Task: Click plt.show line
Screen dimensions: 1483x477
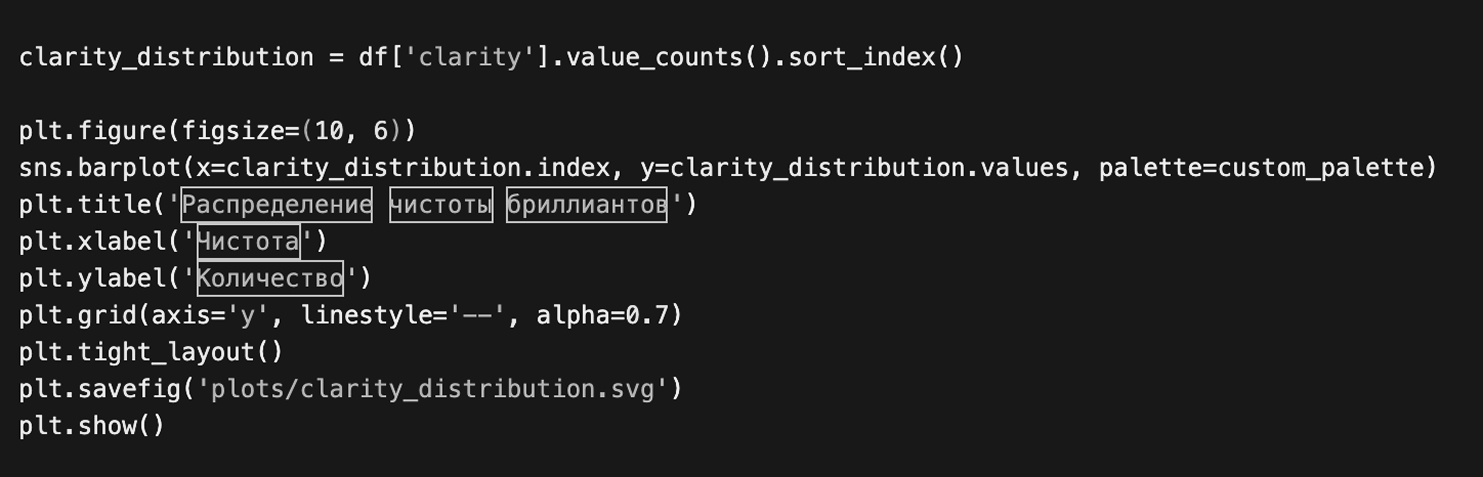Action: 90,426
